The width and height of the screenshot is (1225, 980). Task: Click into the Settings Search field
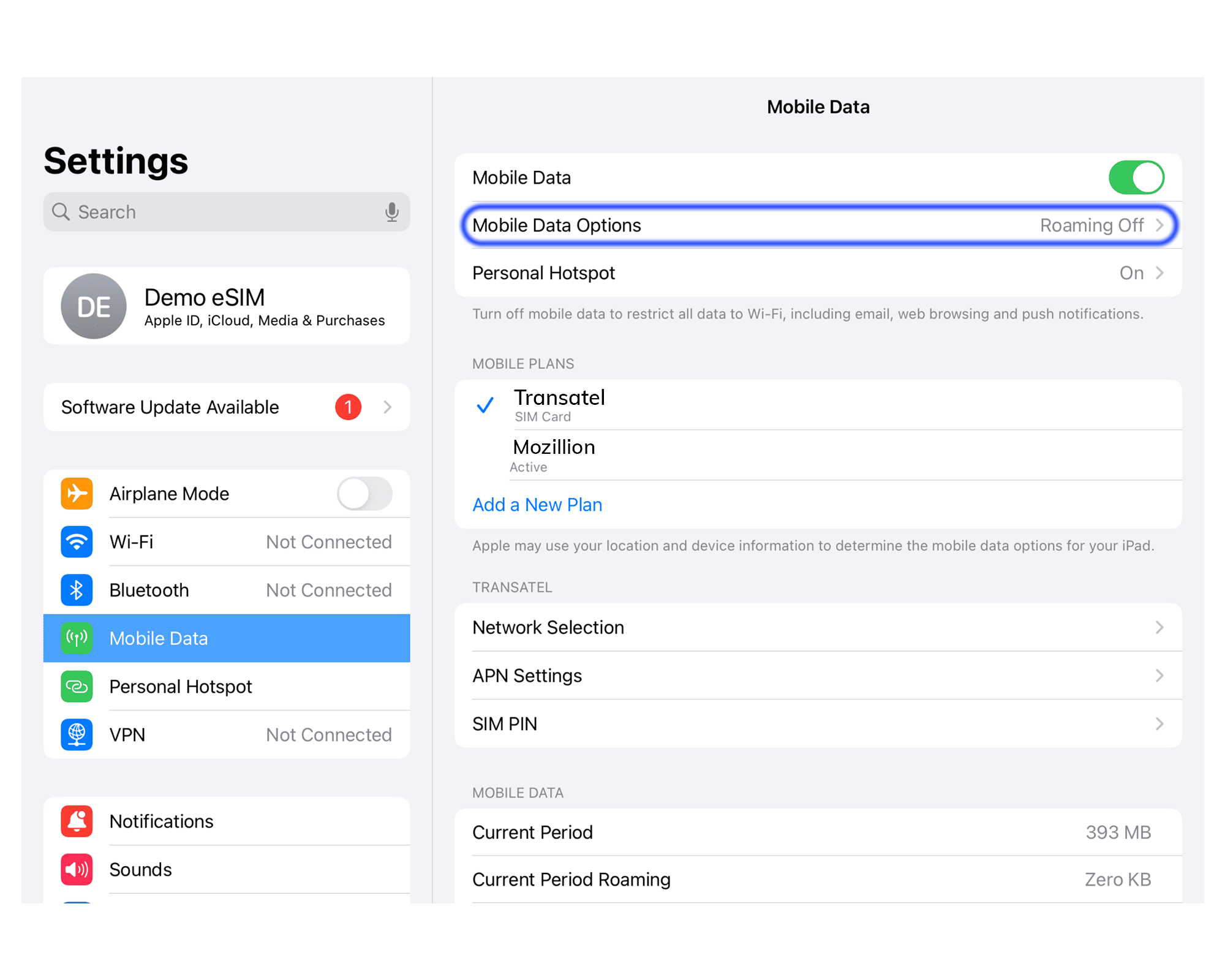221,212
